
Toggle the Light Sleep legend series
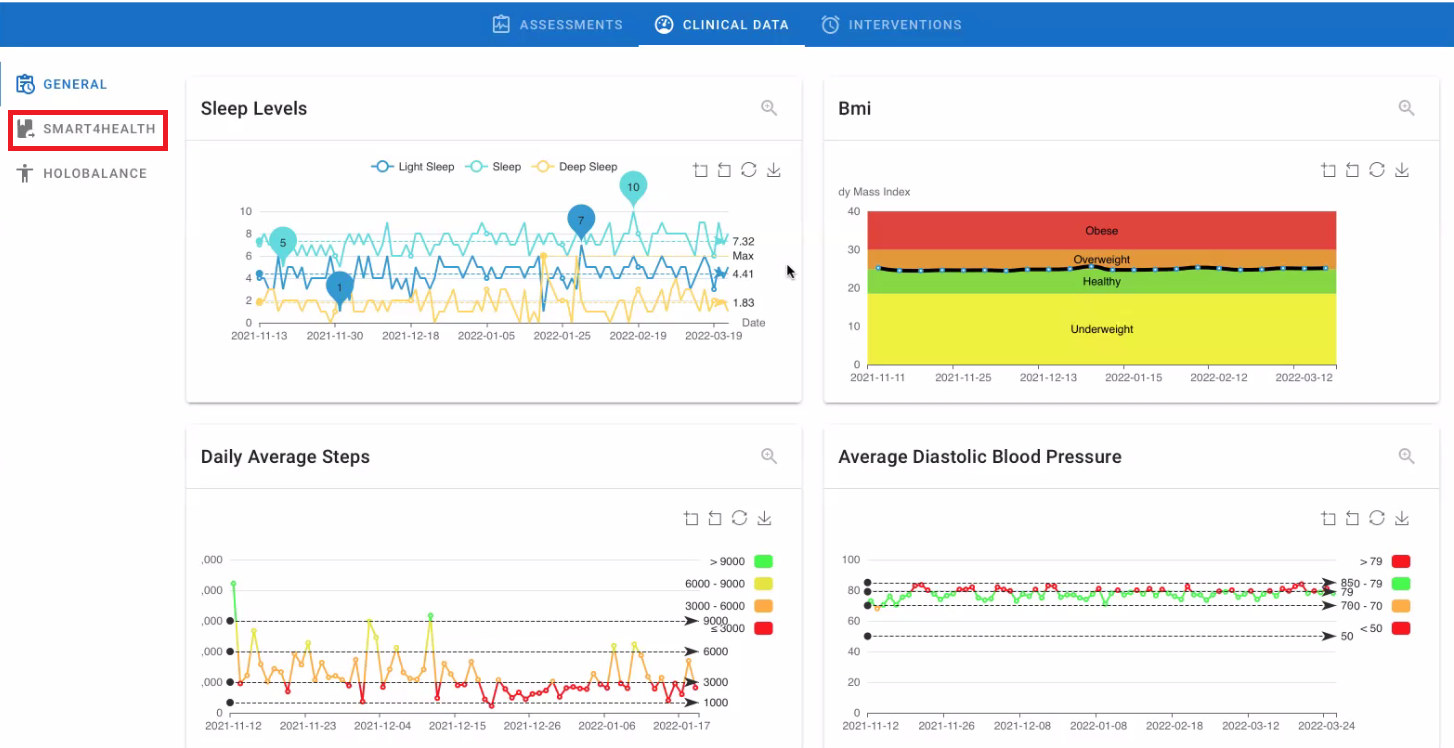click(x=412, y=167)
